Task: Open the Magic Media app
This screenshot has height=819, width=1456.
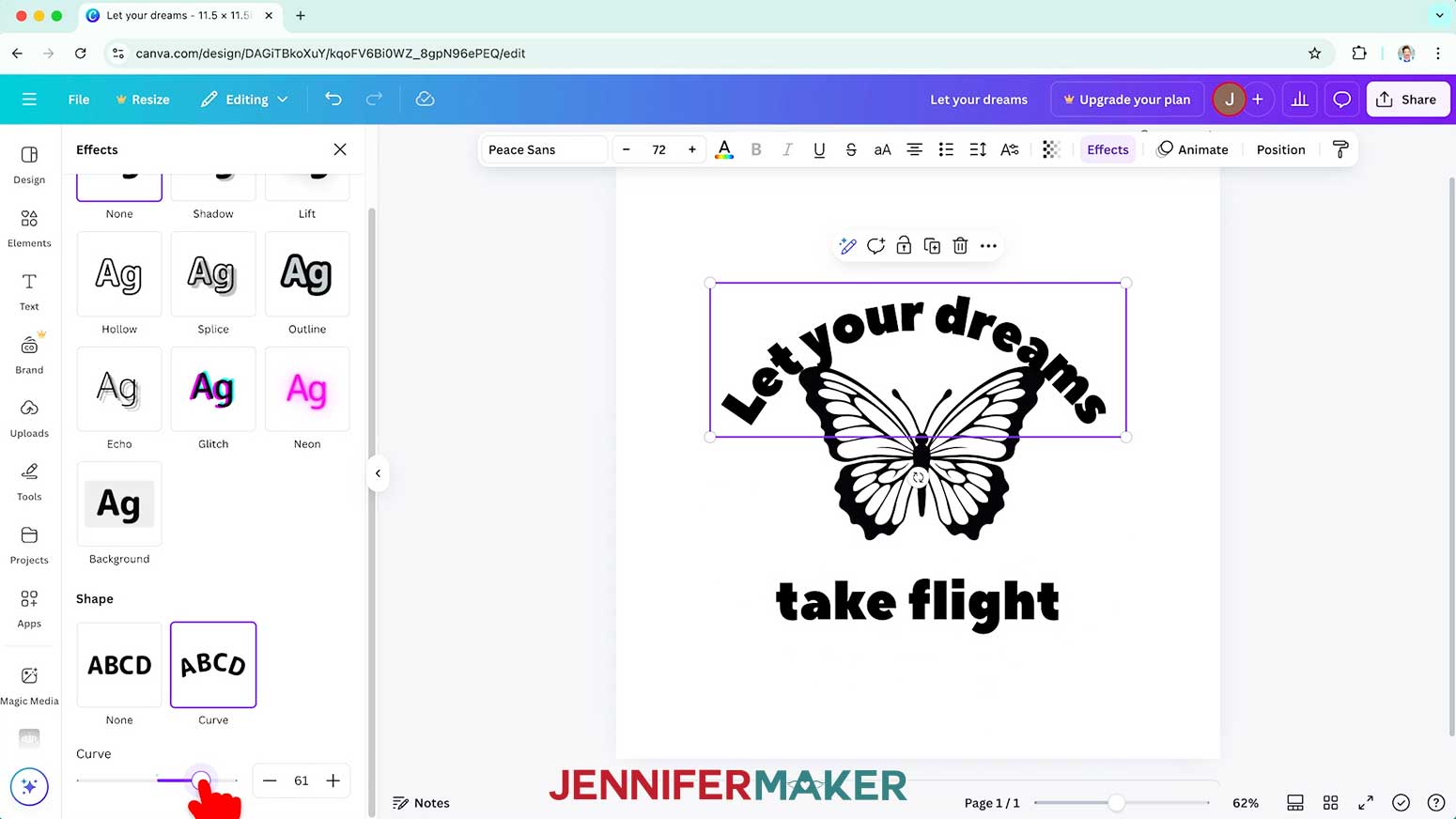Action: click(29, 686)
